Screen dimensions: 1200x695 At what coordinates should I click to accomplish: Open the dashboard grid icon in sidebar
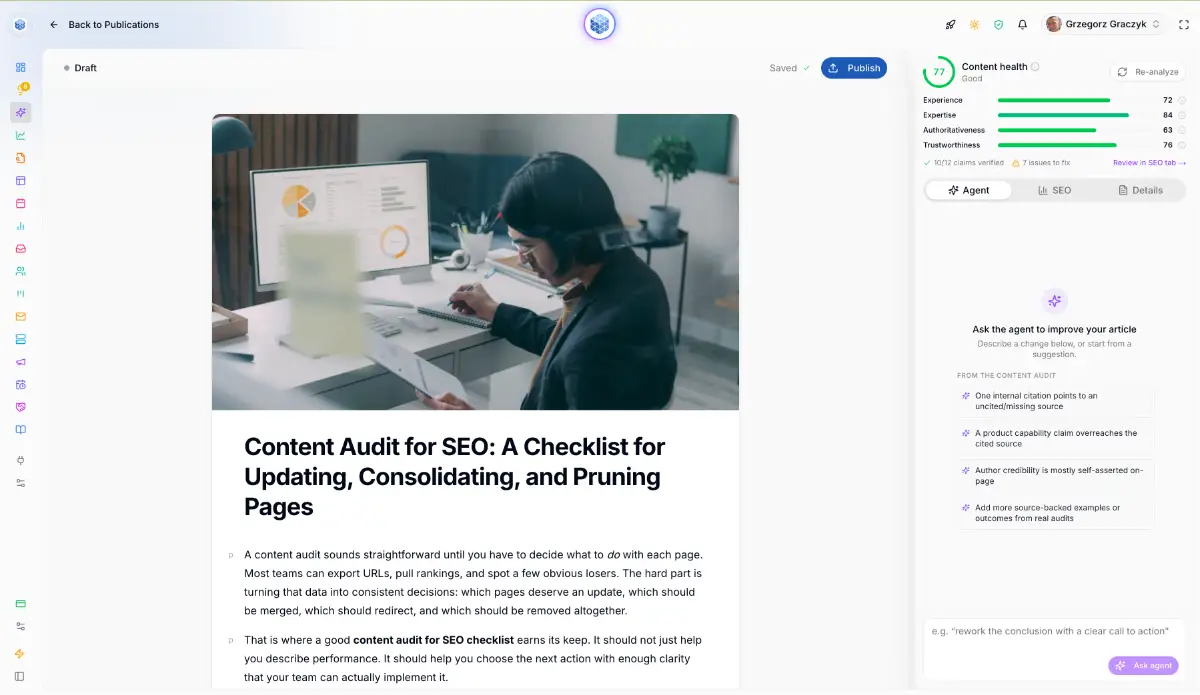(x=20, y=67)
